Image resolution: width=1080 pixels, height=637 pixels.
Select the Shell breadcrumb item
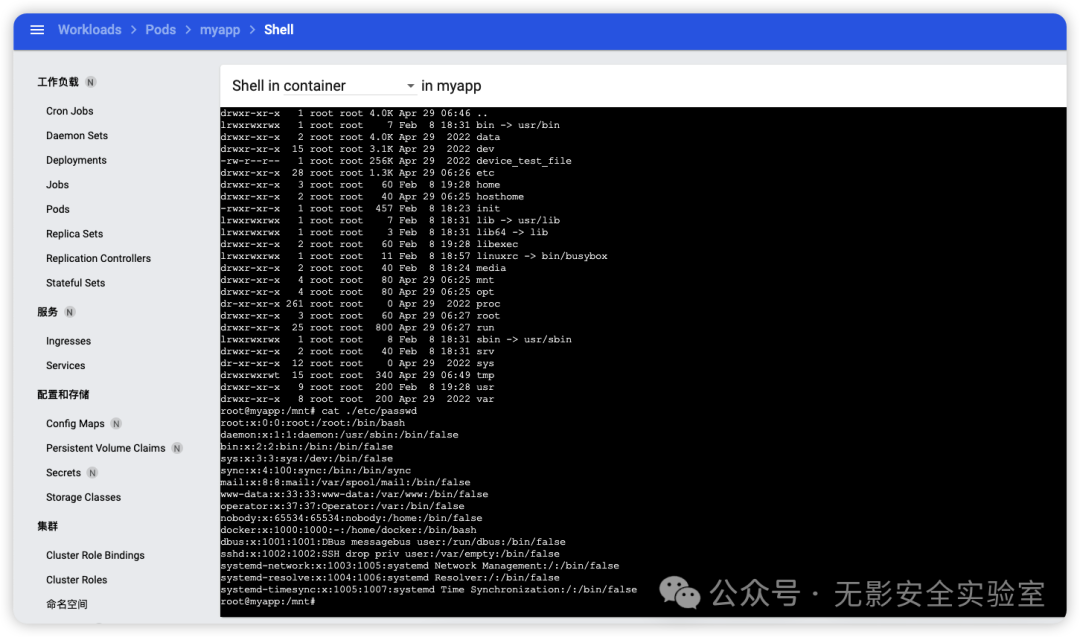(x=279, y=30)
